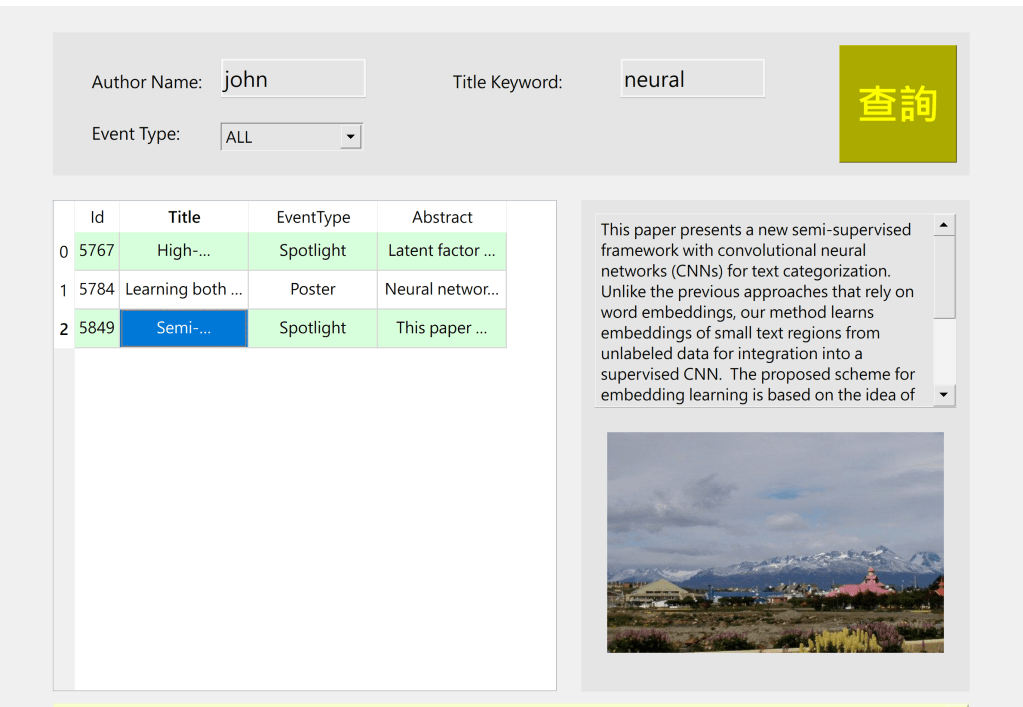Click the Poster event type cell
Image resolution: width=1023 pixels, height=707 pixels.
[x=313, y=290]
